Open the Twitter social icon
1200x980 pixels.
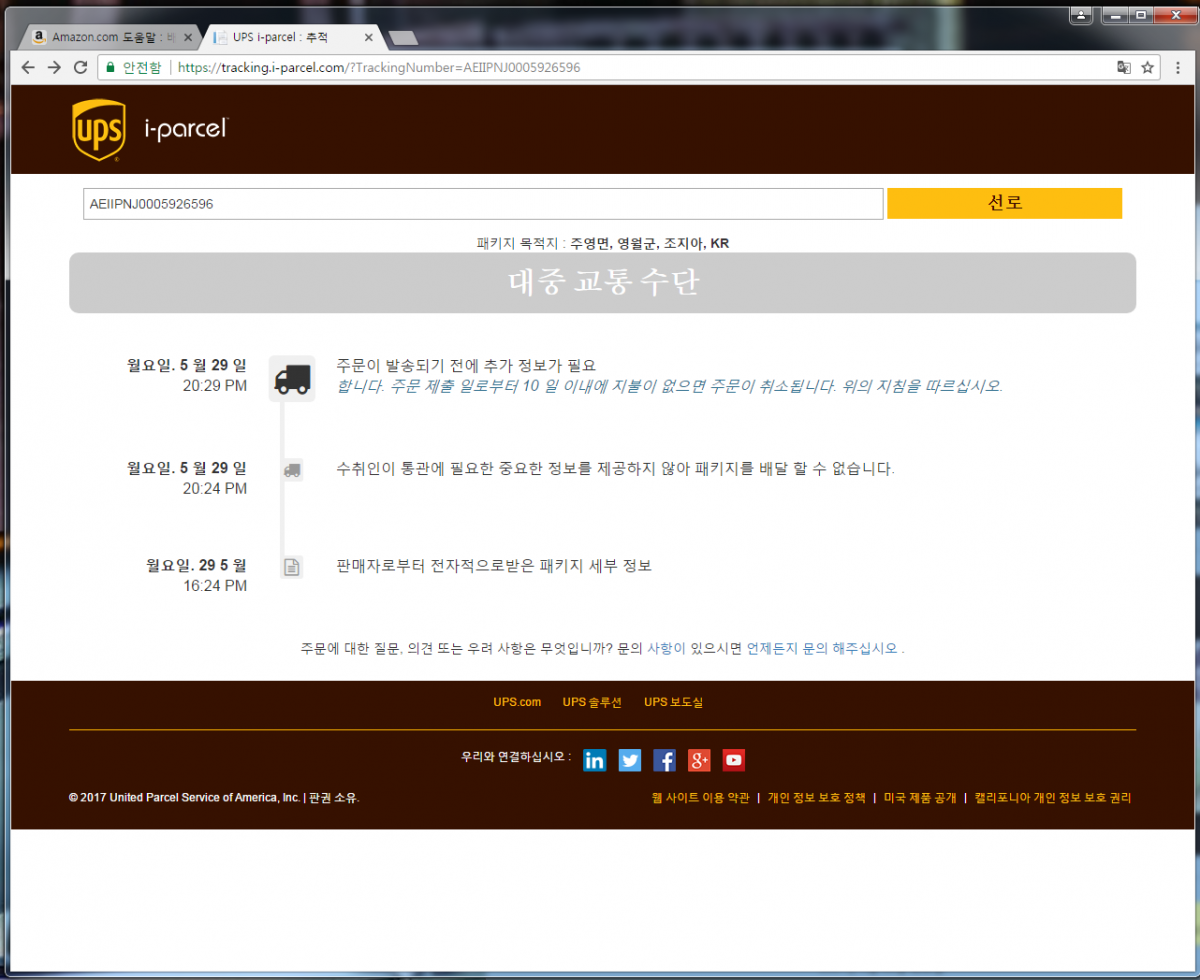[630, 760]
